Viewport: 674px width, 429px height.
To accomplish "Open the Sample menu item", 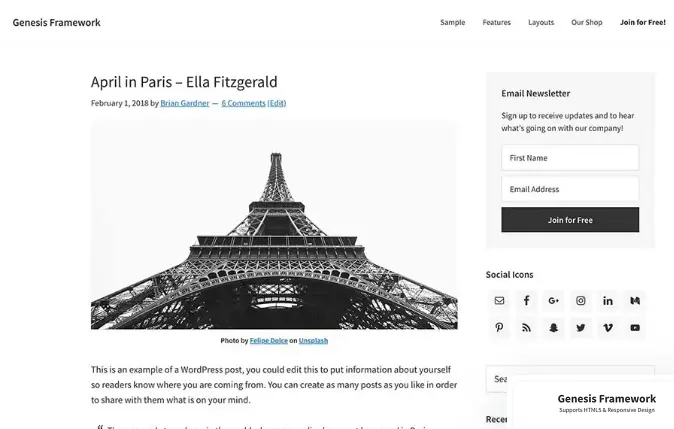I will 452,22.
